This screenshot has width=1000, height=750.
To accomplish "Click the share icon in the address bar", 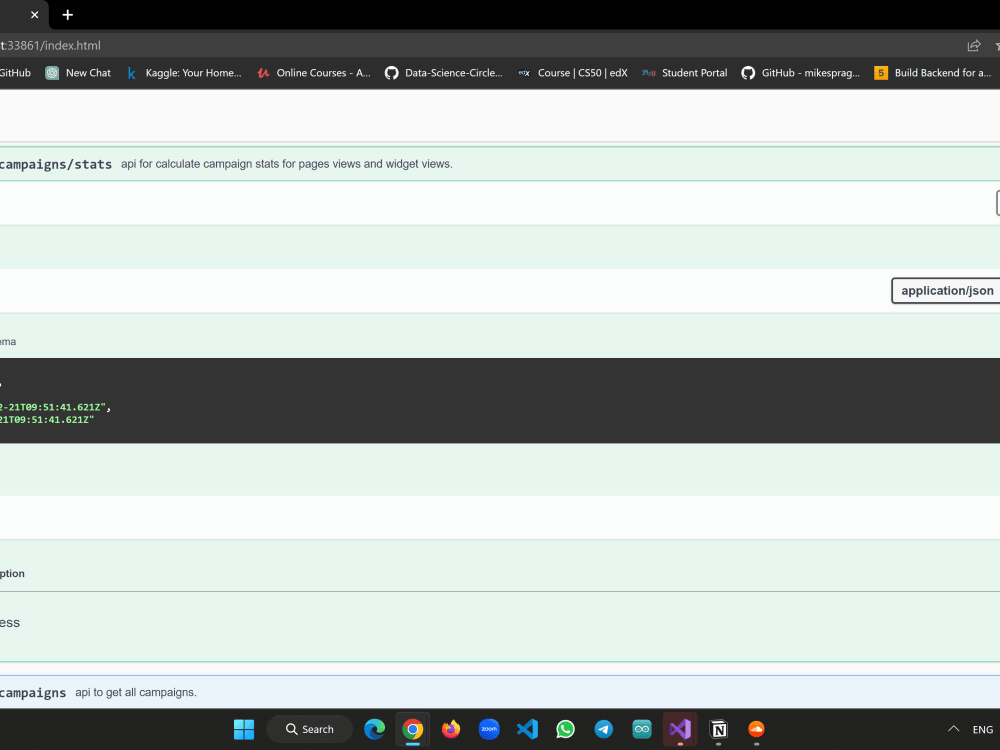I will point(972,45).
